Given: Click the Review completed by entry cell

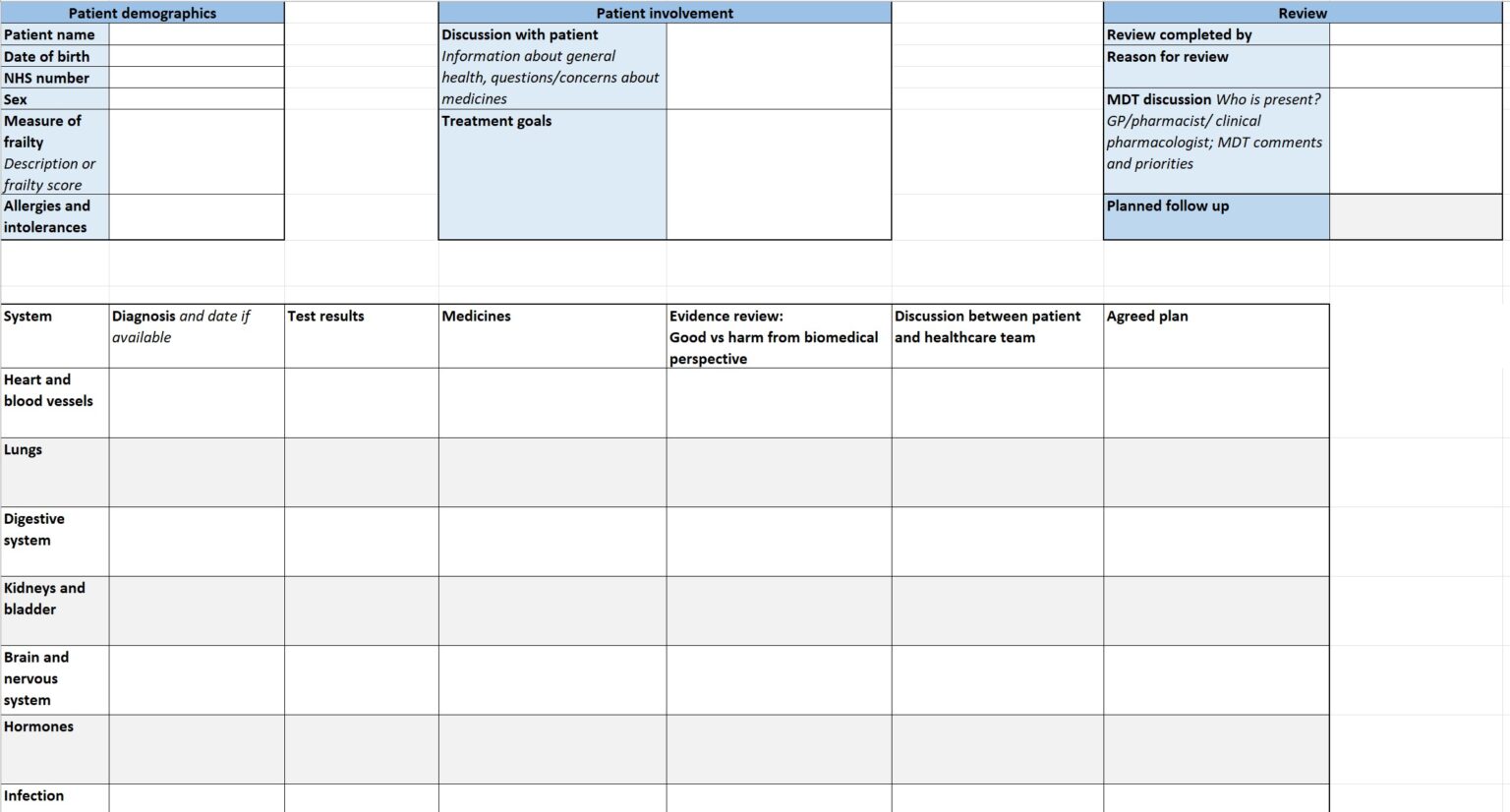Looking at the screenshot, I should [x=1415, y=34].
